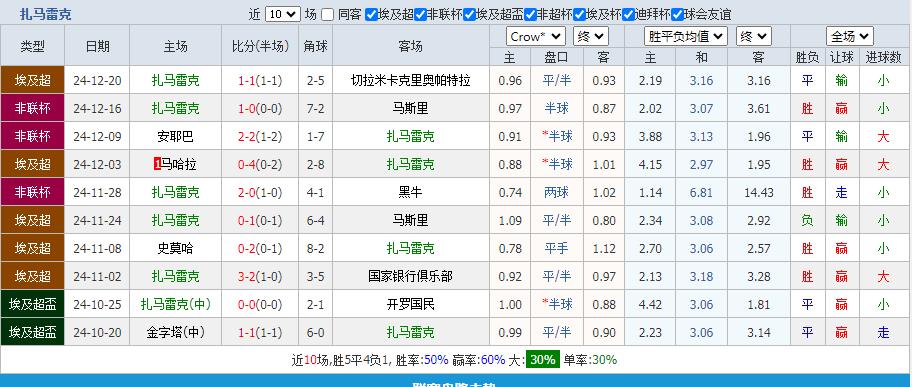
Task: Click the 日期 column header
Action: click(97, 47)
